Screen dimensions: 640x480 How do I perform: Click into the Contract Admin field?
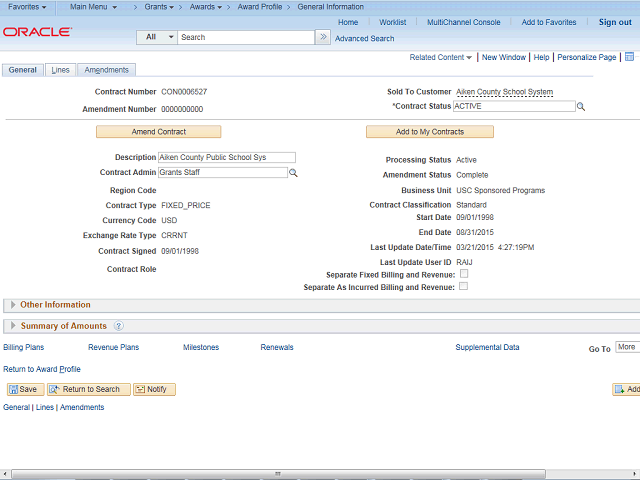(223, 172)
